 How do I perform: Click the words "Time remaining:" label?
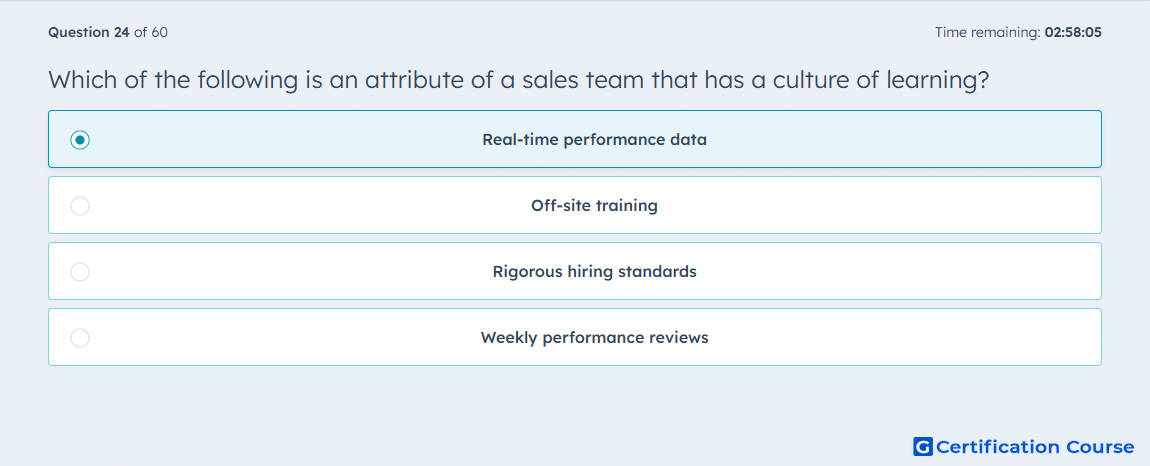pos(988,32)
